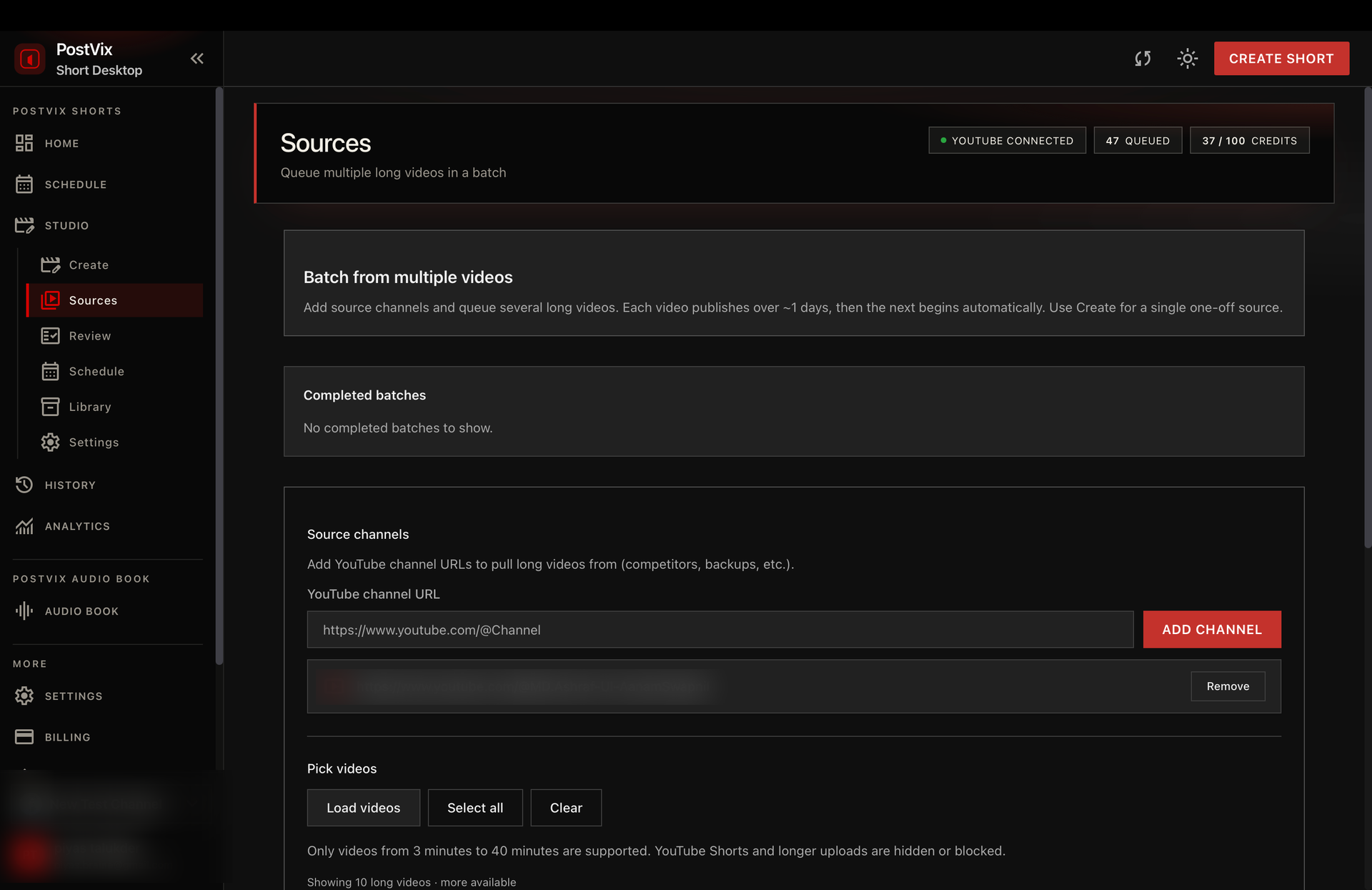This screenshot has width=1372, height=890.
Task: Click the sync refresh icon in top bar
Action: (x=1143, y=59)
